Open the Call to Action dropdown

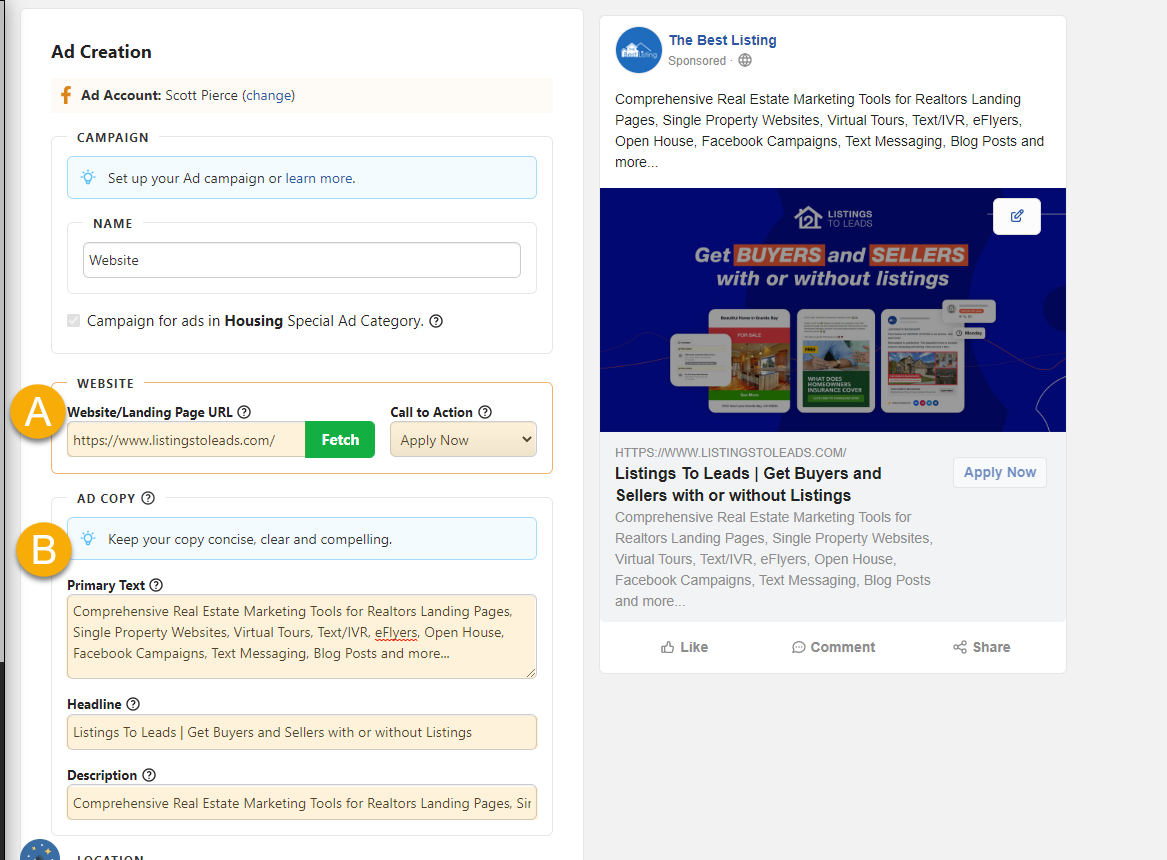tap(463, 440)
